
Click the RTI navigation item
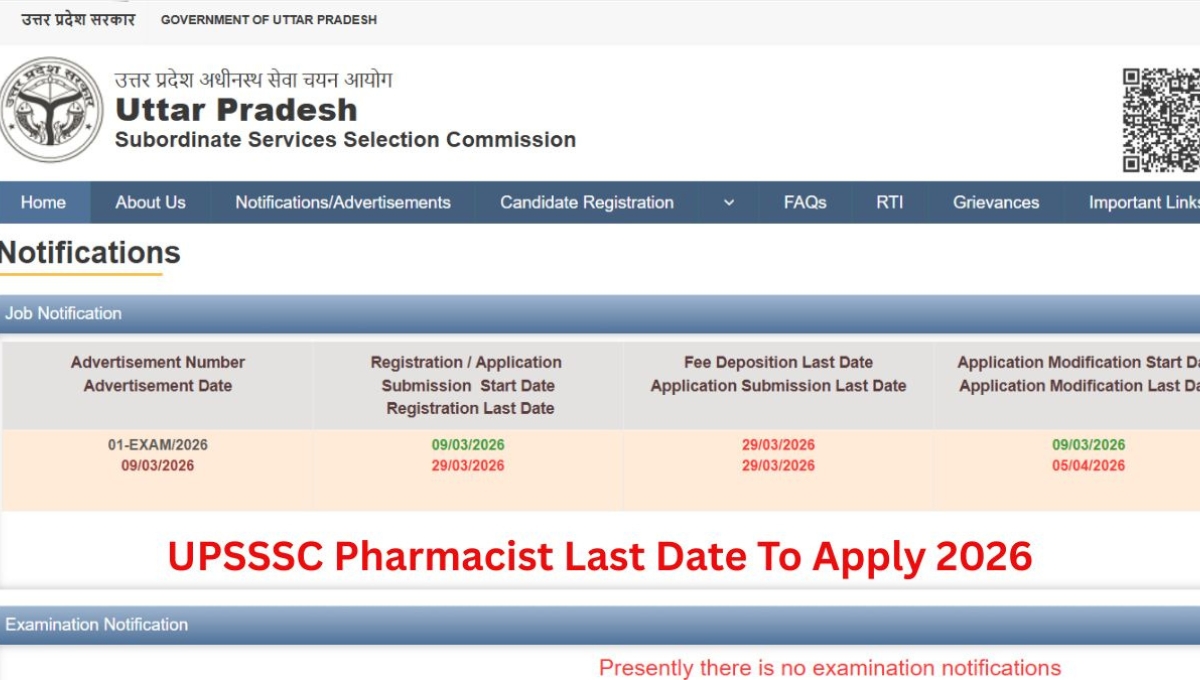(888, 202)
